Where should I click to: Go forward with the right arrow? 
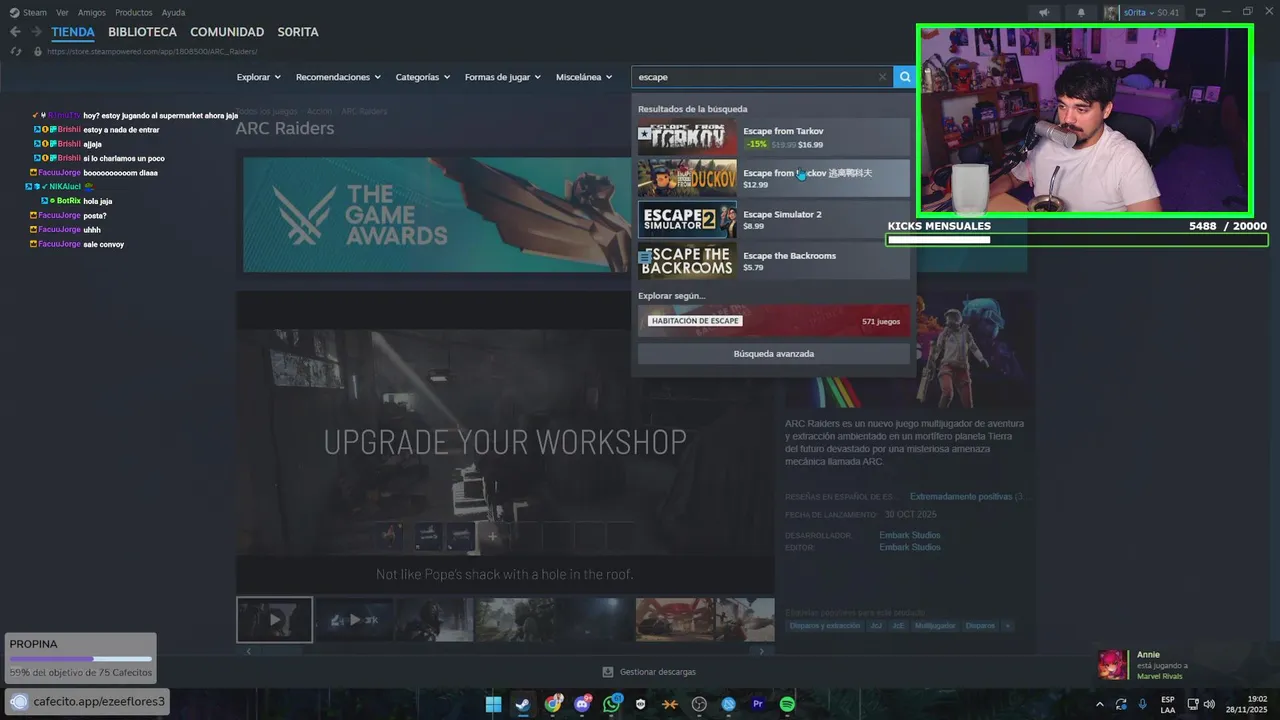click(x=37, y=32)
